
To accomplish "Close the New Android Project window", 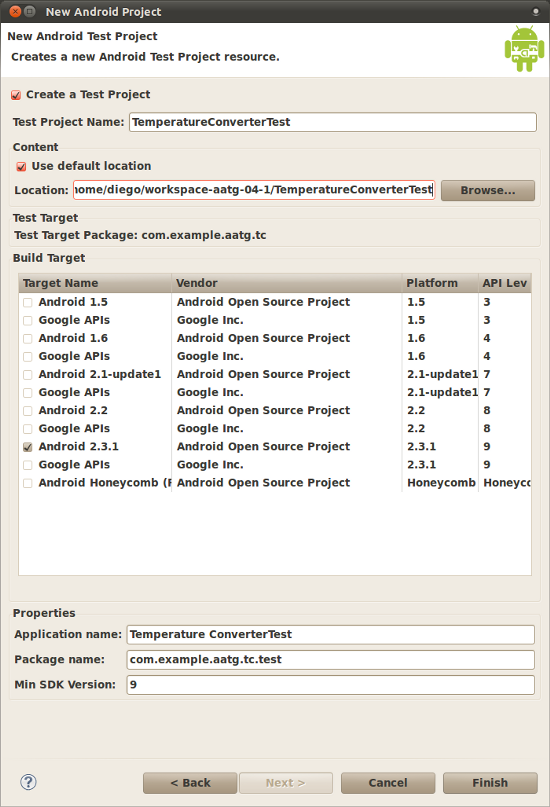I will 15,11.
